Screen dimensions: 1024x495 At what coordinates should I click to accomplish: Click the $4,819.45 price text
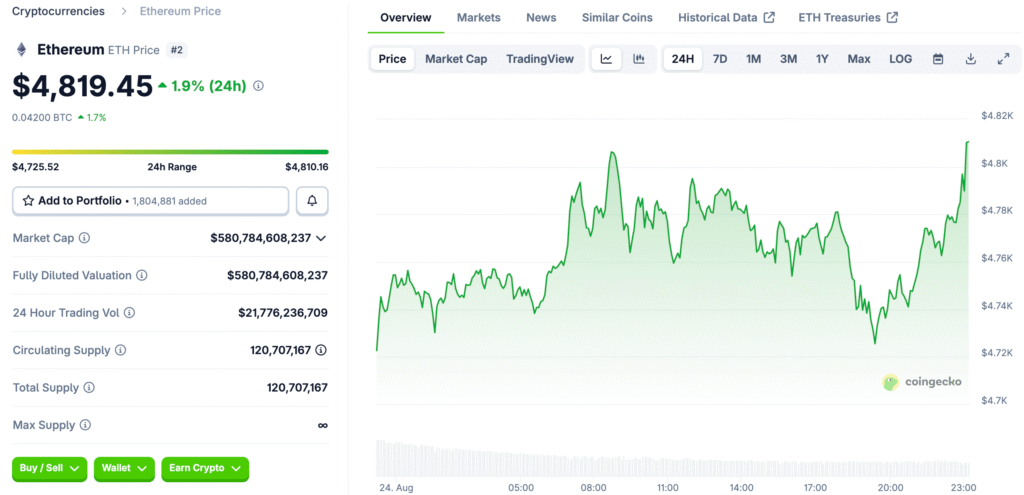click(82, 86)
